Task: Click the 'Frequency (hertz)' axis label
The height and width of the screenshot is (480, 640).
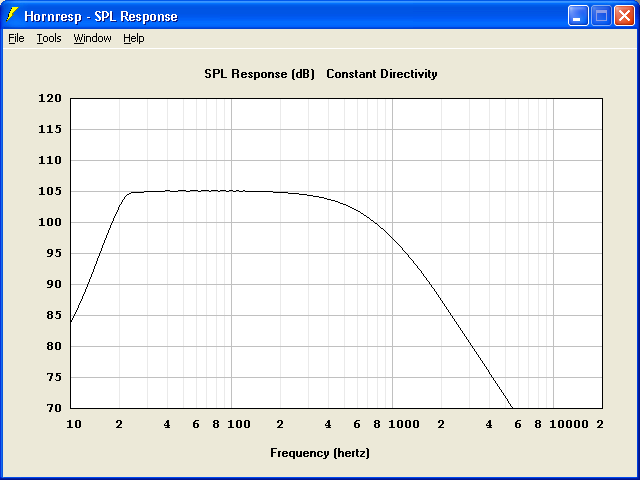Action: coord(320,453)
